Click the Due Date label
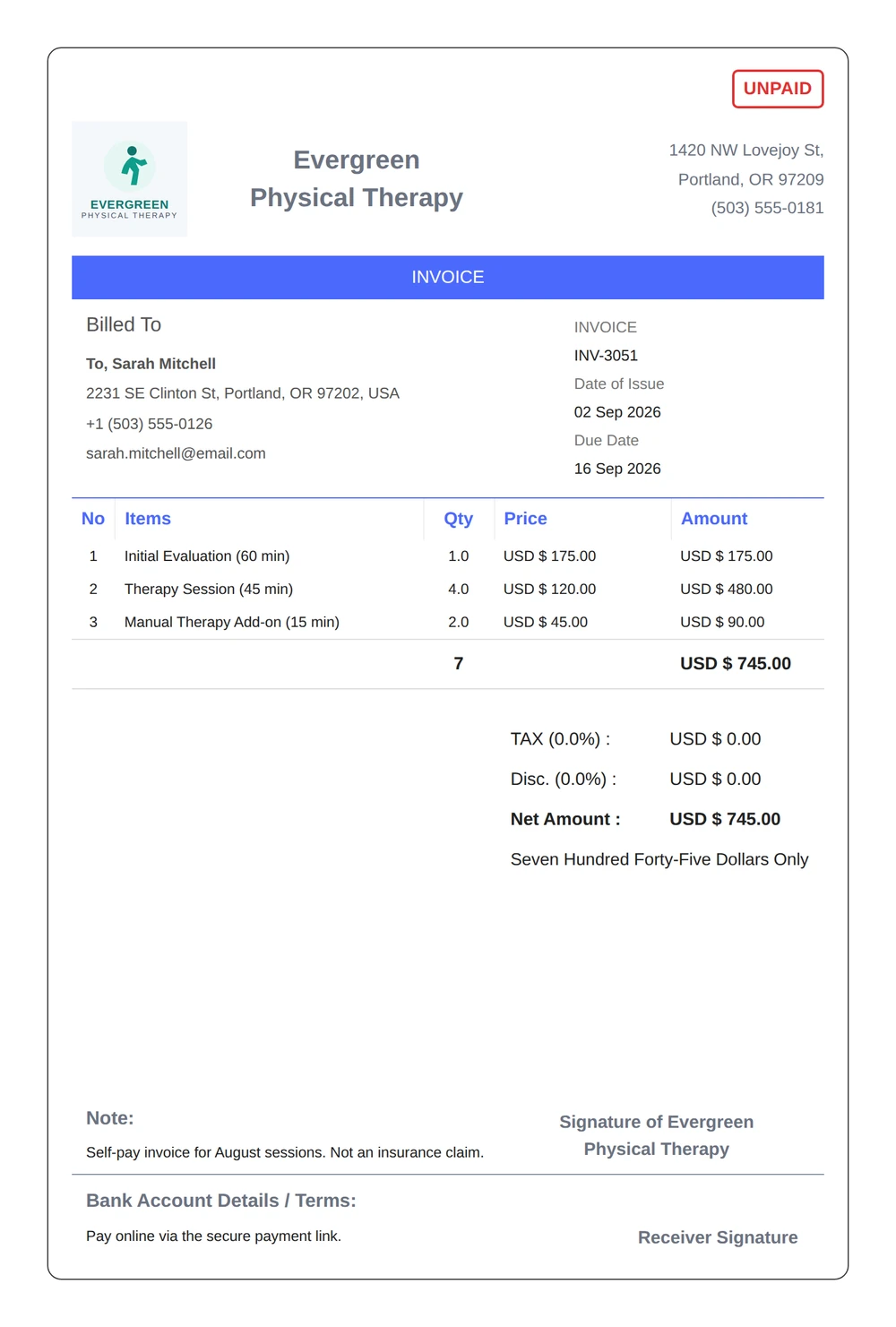Viewport: 896px width, 1327px height. [x=607, y=441]
